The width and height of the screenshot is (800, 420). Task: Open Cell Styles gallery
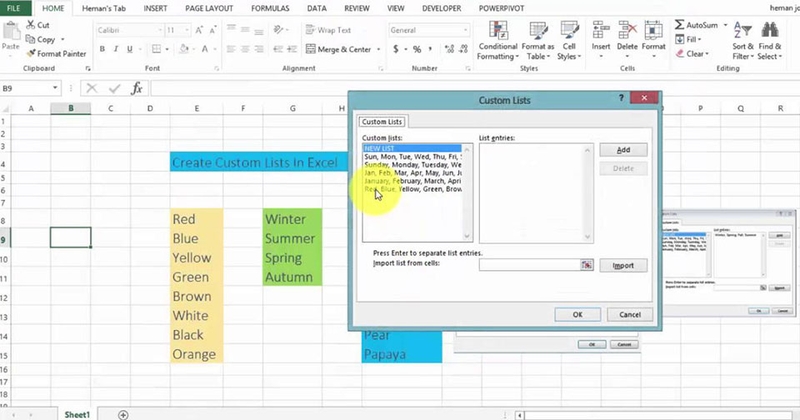coord(569,41)
